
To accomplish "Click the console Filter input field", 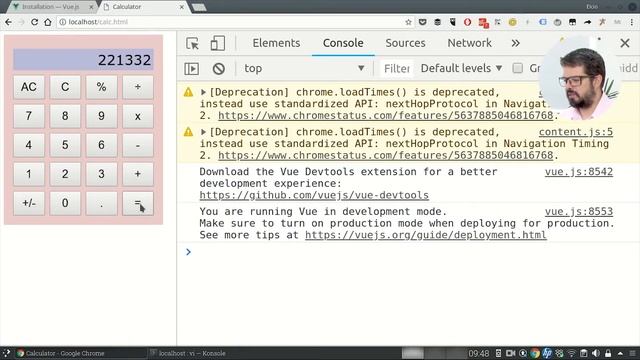I will pos(396,69).
